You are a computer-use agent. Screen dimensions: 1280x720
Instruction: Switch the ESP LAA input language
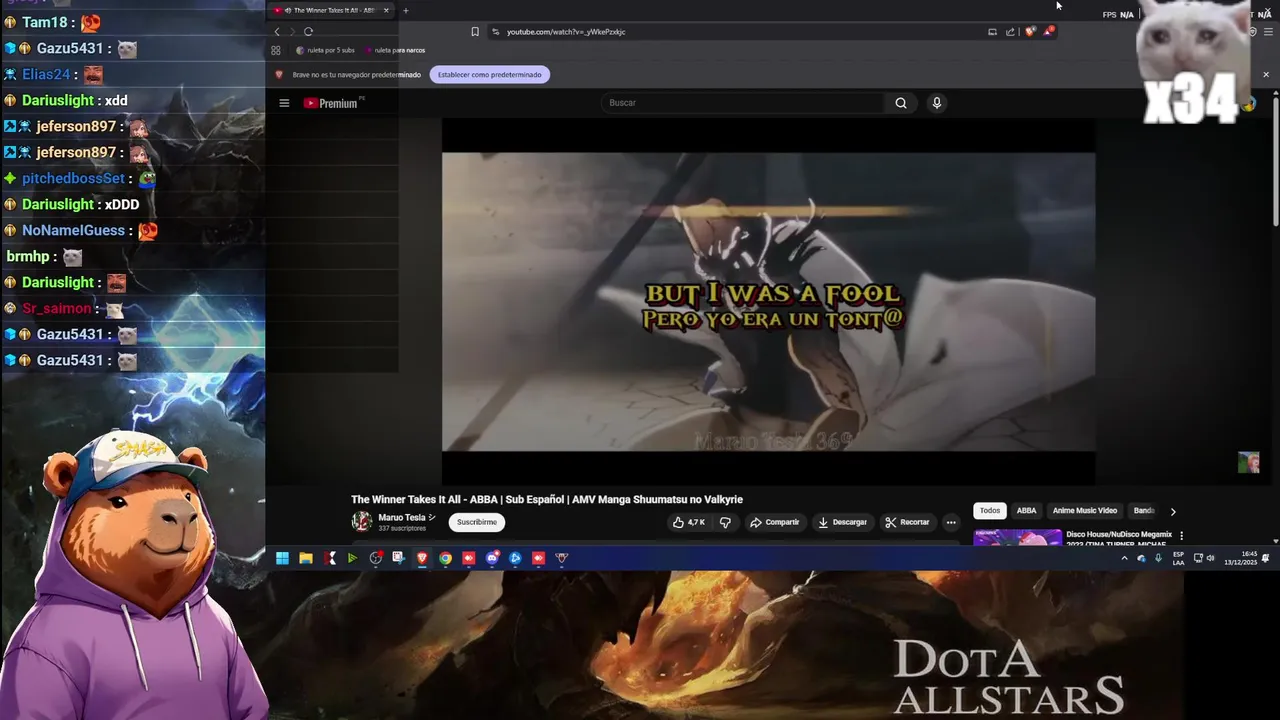pyautogui.click(x=1179, y=558)
